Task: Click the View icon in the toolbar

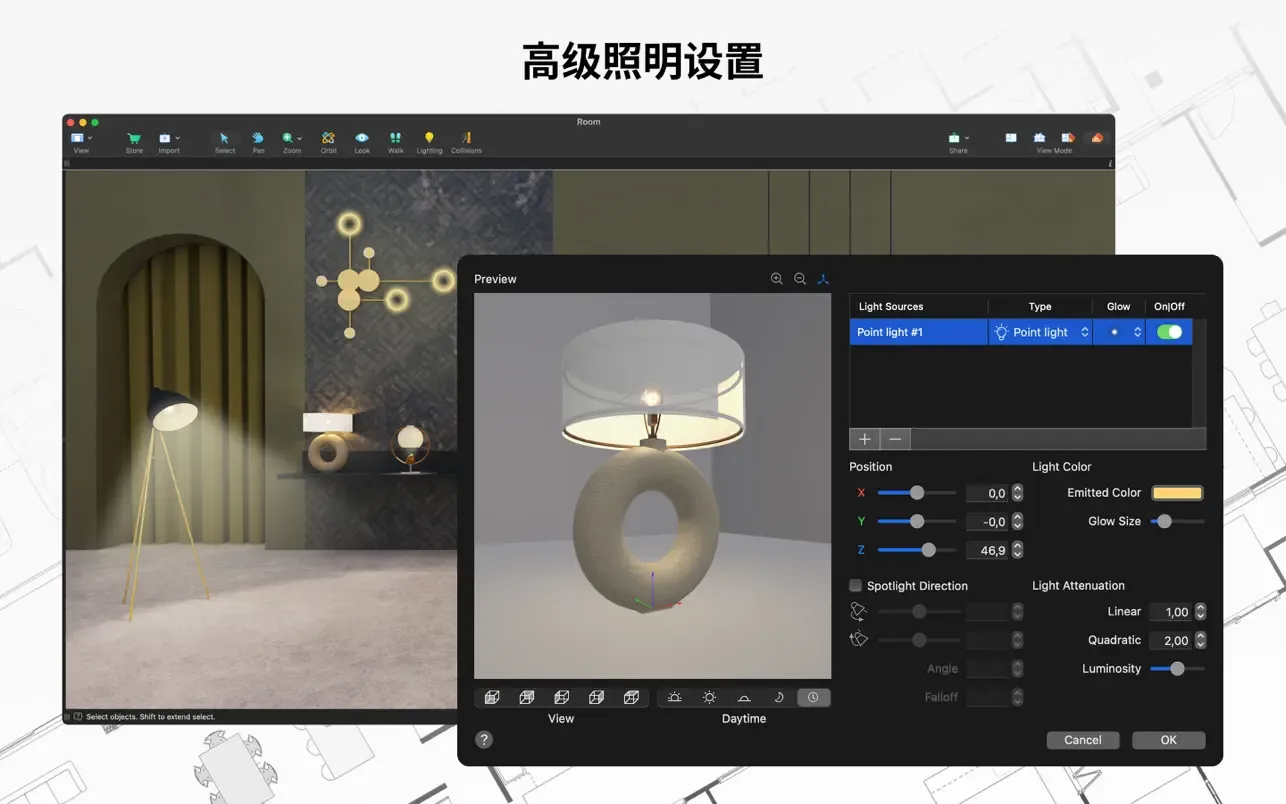Action: (x=77, y=138)
